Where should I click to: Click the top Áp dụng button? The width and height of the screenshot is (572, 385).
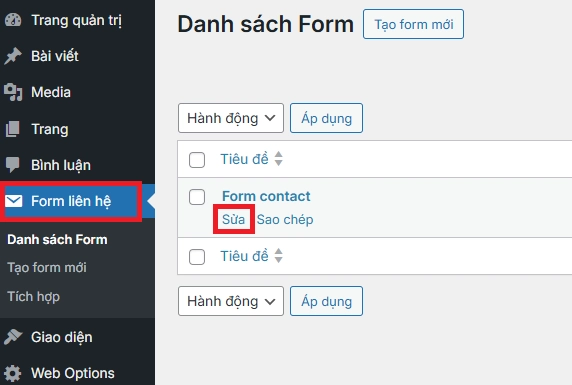326,118
